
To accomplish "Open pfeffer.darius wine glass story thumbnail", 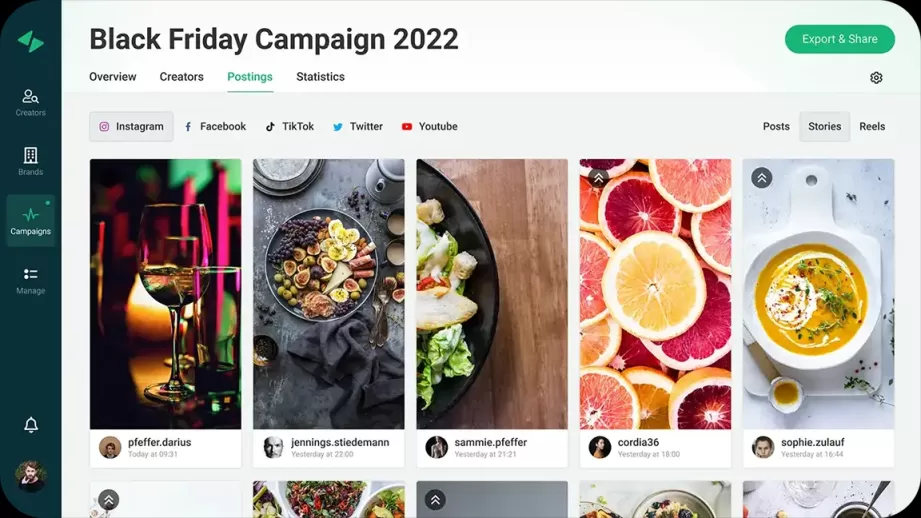I will click(166, 294).
